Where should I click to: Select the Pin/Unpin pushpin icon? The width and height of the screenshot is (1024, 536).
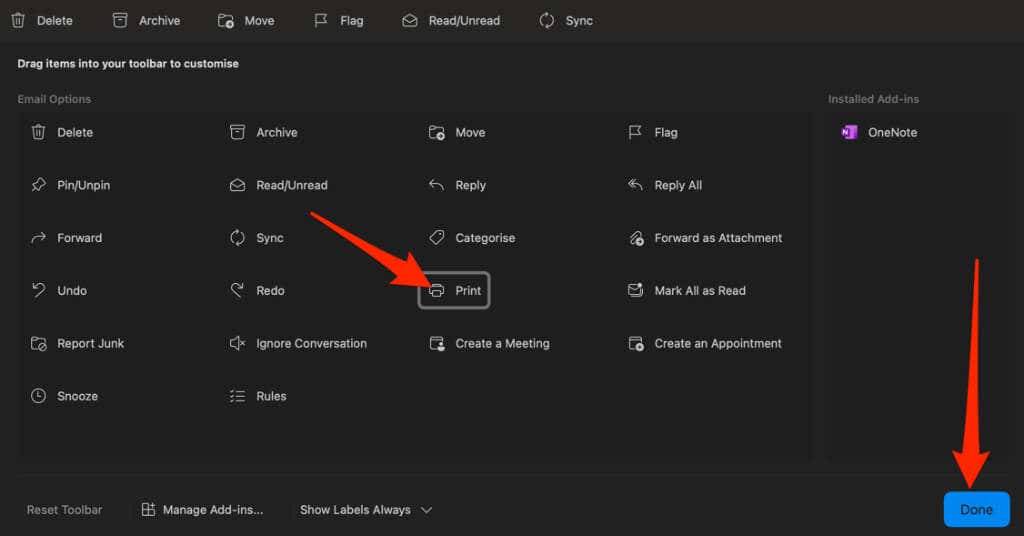click(38, 185)
